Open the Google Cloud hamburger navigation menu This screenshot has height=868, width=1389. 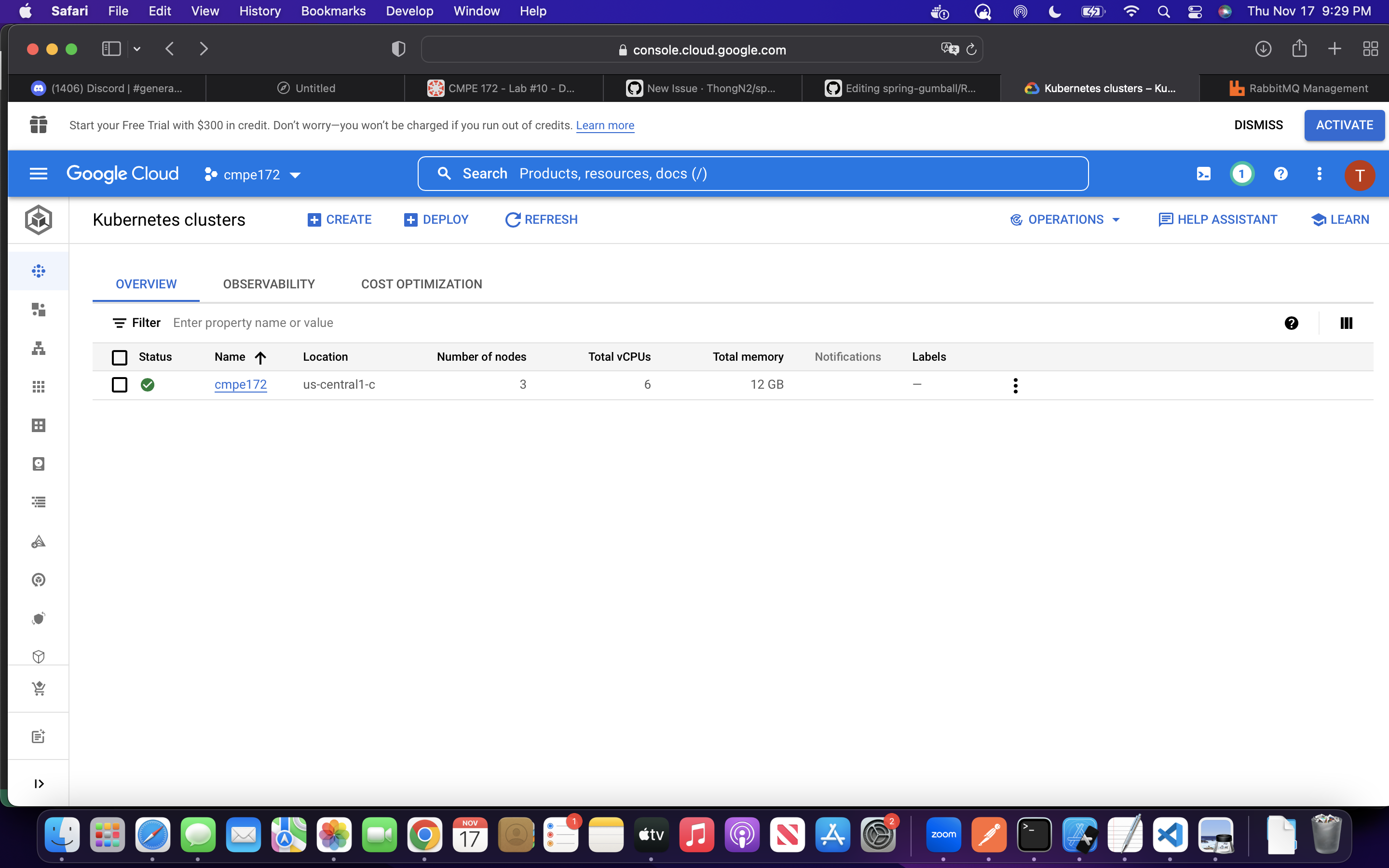[x=38, y=174]
